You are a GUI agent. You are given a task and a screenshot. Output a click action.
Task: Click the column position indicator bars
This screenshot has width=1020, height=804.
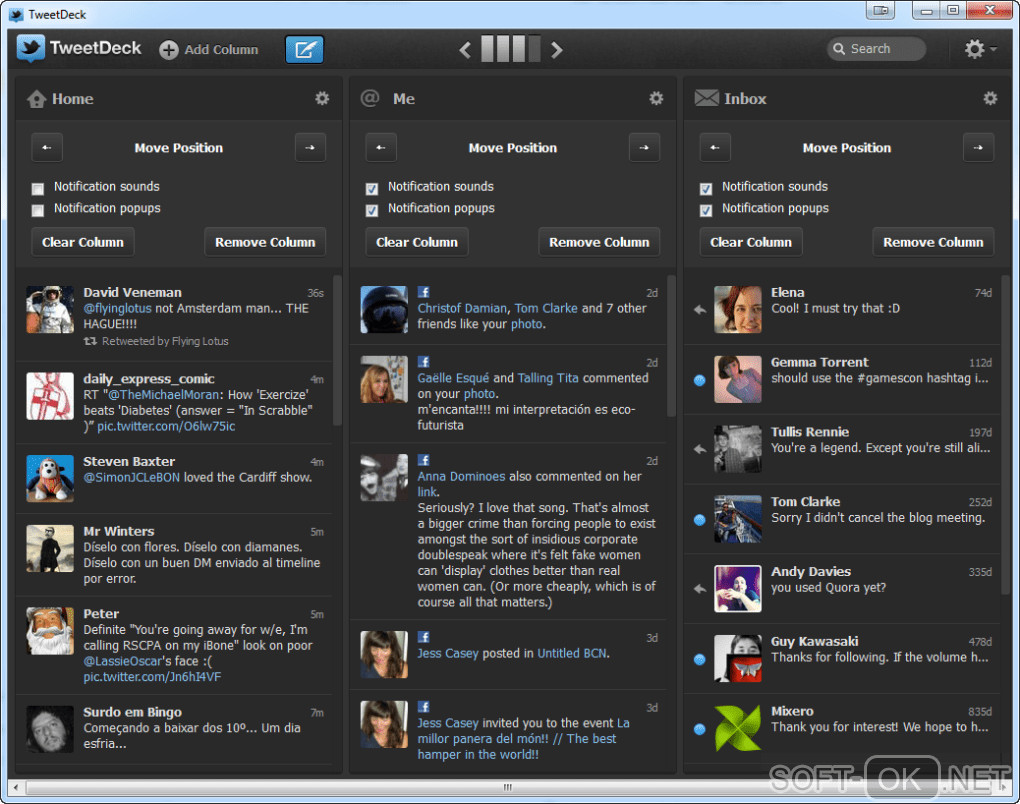tap(511, 49)
